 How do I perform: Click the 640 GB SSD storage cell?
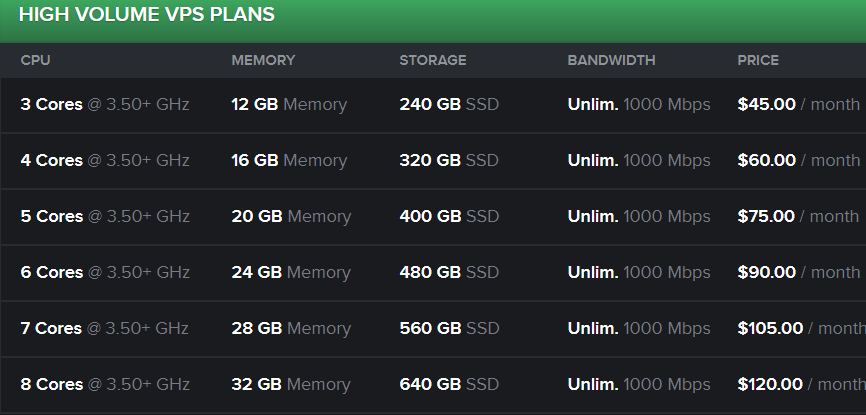pyautogui.click(x=449, y=384)
